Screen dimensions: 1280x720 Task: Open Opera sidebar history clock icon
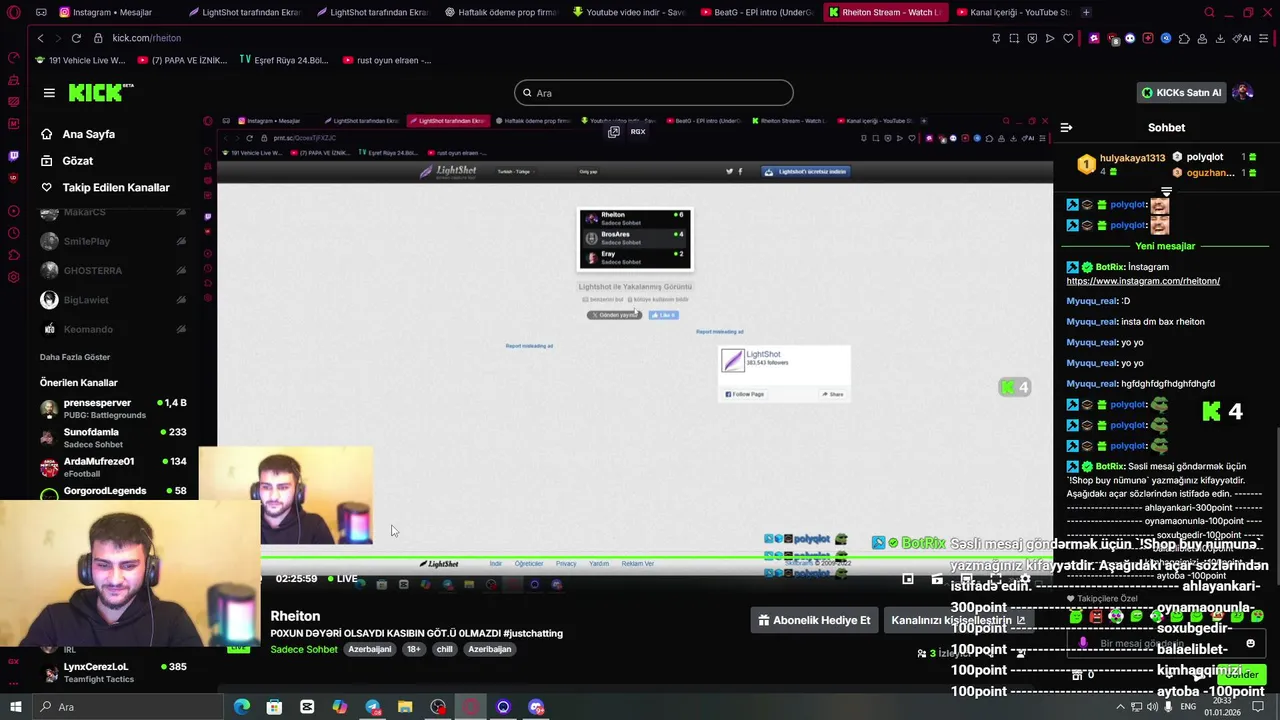click(13, 233)
